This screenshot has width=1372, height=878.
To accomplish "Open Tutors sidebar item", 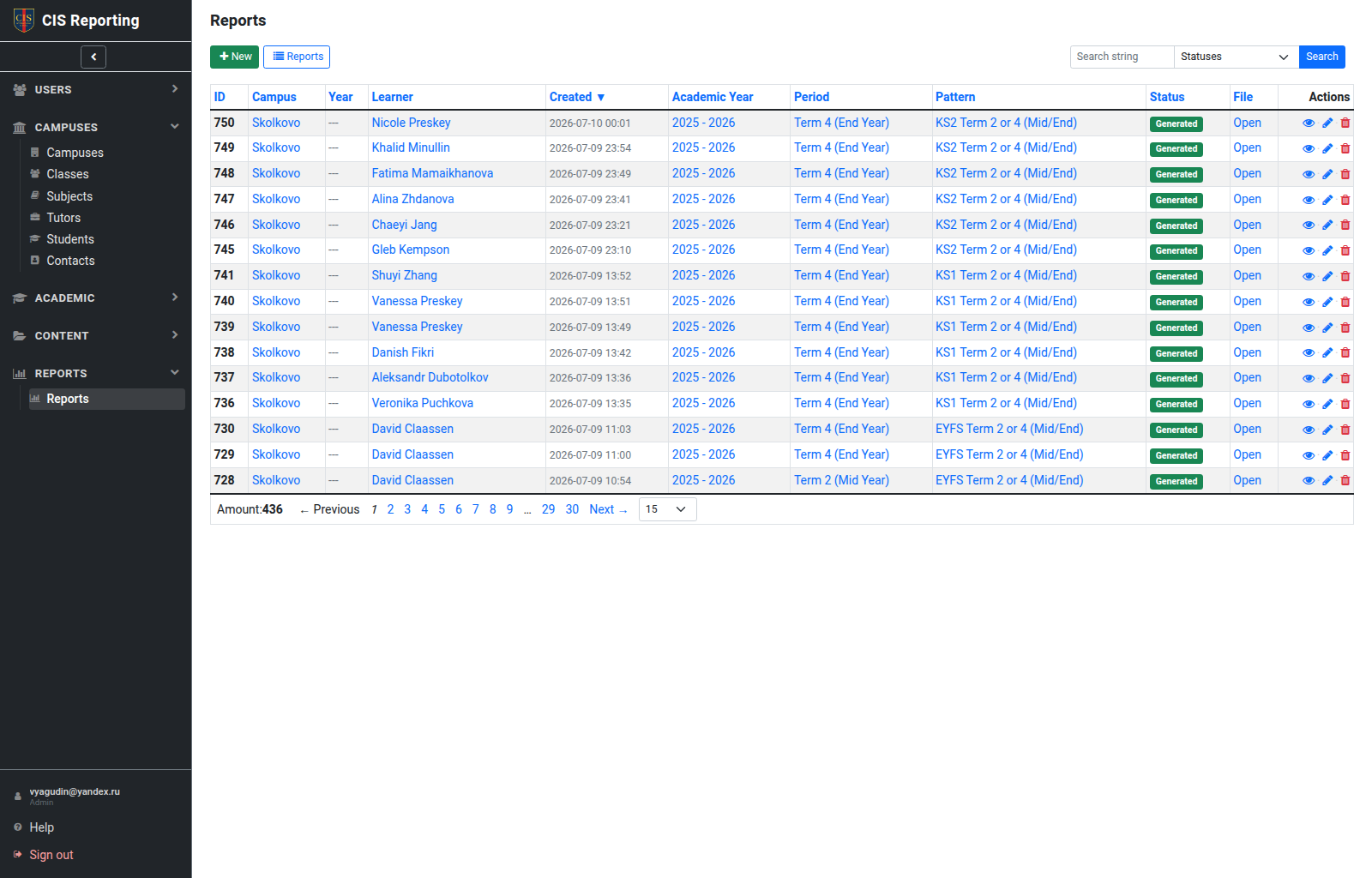I will [63, 218].
